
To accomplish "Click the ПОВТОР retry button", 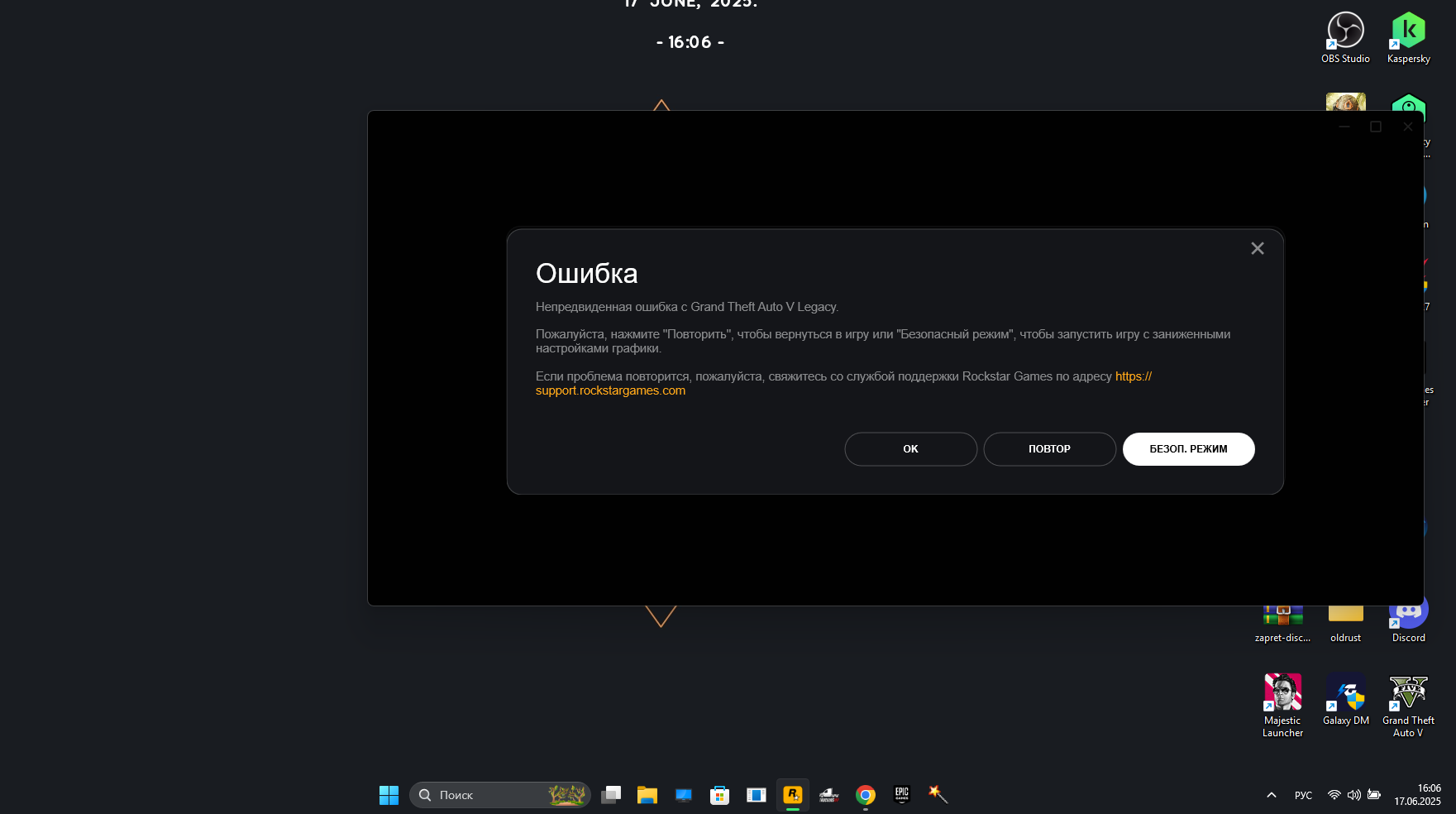I will point(1049,449).
